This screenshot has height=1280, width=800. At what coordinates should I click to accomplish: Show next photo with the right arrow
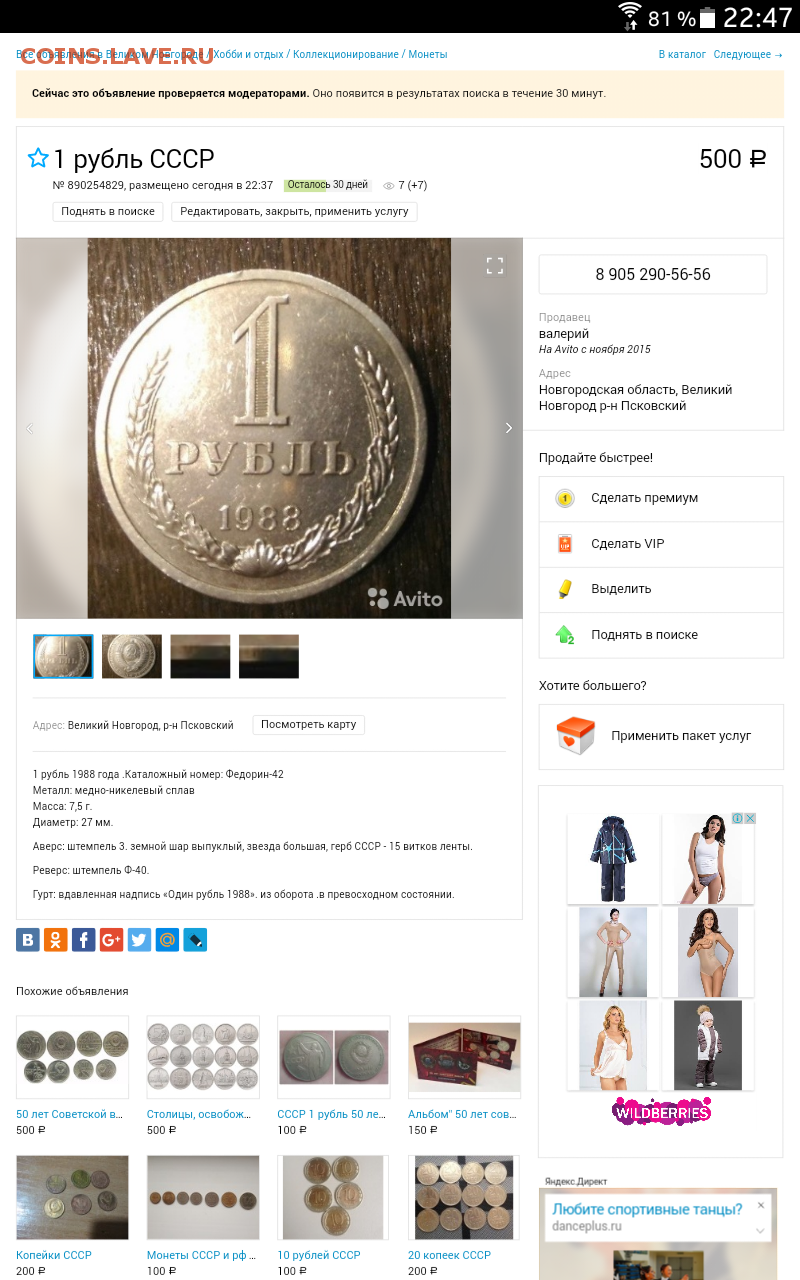(508, 428)
